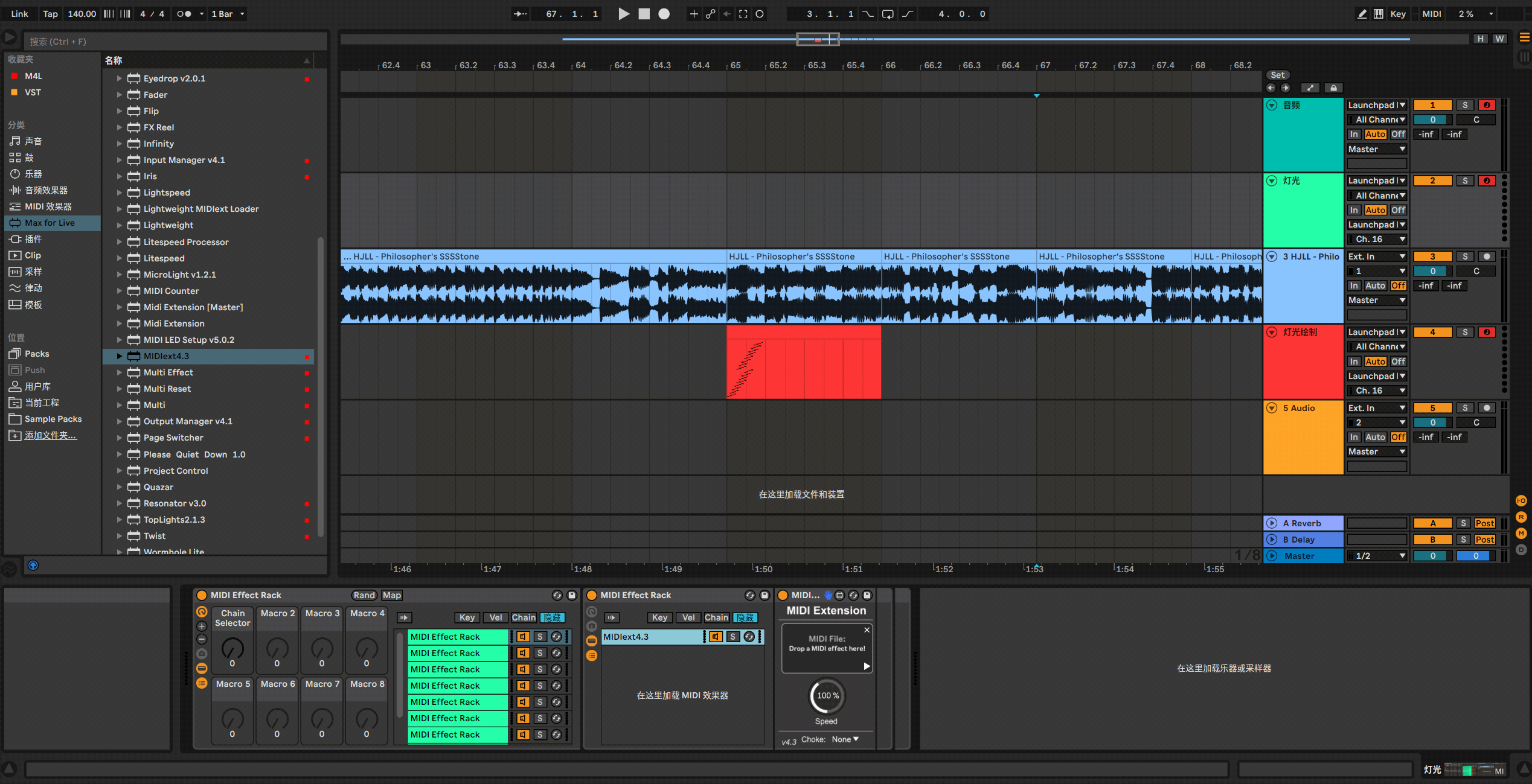Screen dimensions: 1532x784
Task: Select the MIDI 效果器 category
Action: click(x=48, y=206)
